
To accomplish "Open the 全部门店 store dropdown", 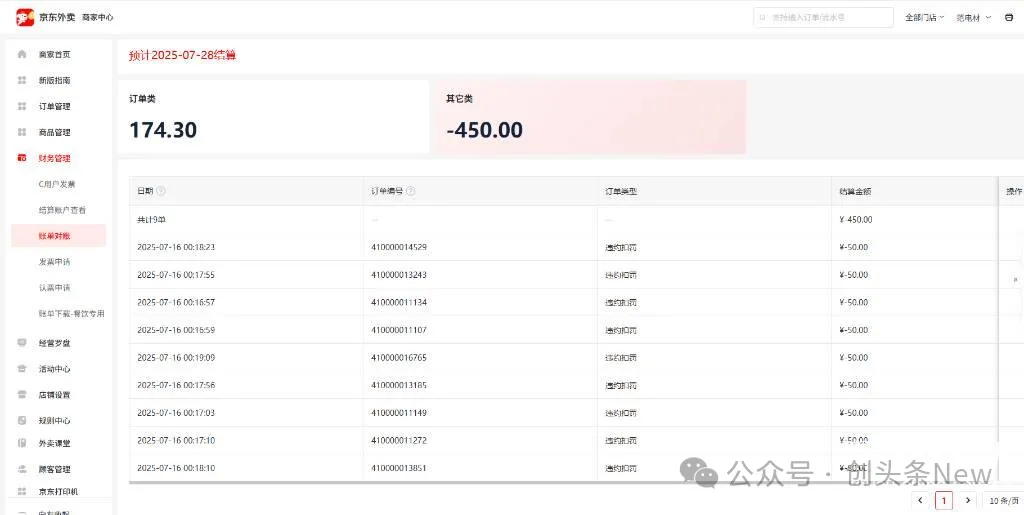I will tap(924, 17).
